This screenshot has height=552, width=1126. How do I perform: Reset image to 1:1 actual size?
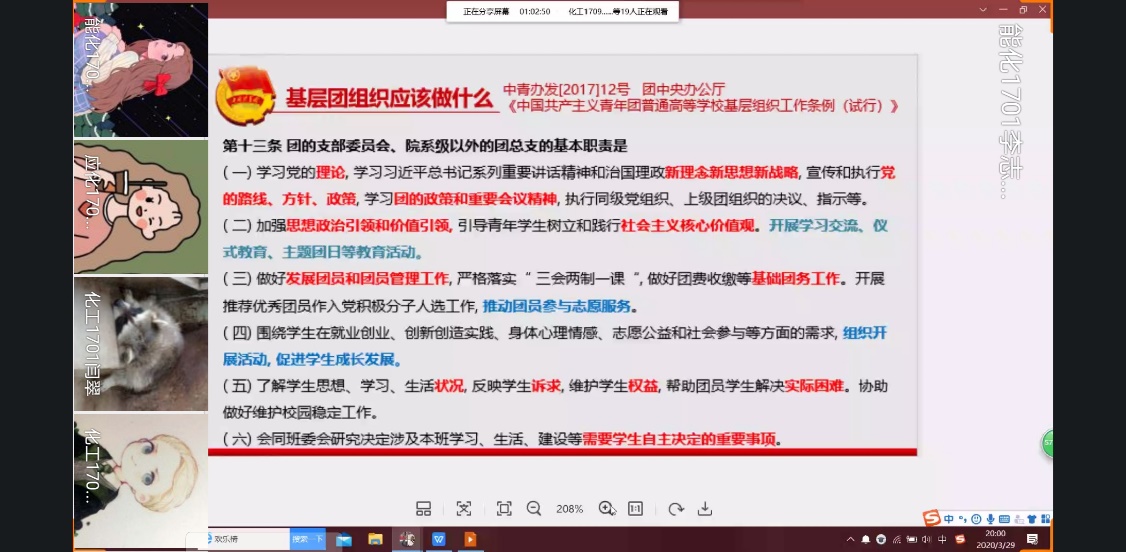pyautogui.click(x=635, y=508)
